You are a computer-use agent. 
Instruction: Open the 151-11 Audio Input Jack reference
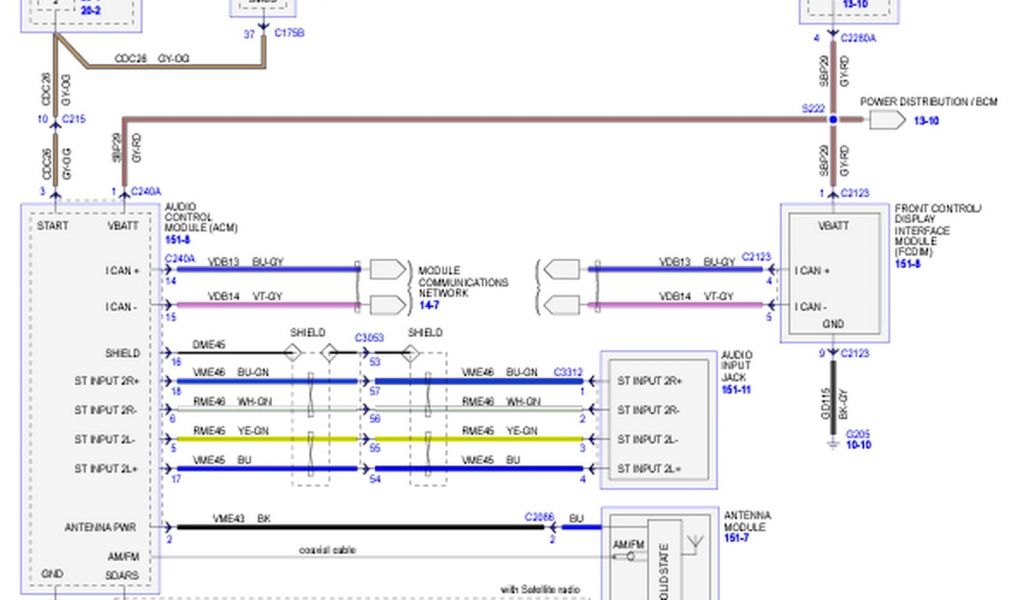pos(736,388)
